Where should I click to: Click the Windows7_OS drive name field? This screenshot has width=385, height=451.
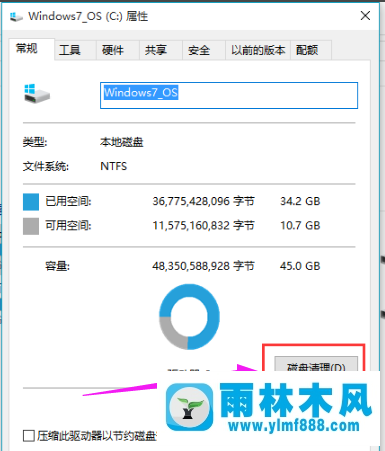229,95
